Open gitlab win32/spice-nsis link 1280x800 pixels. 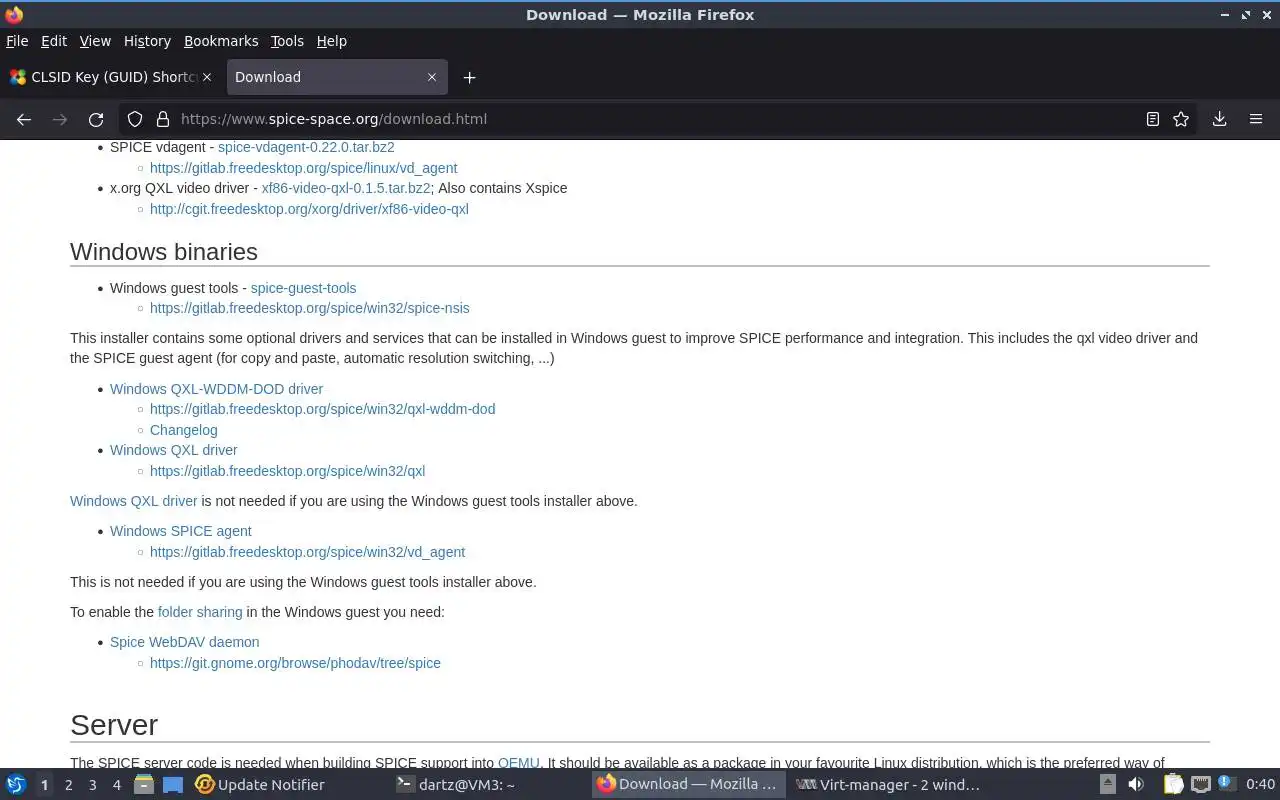click(x=309, y=308)
